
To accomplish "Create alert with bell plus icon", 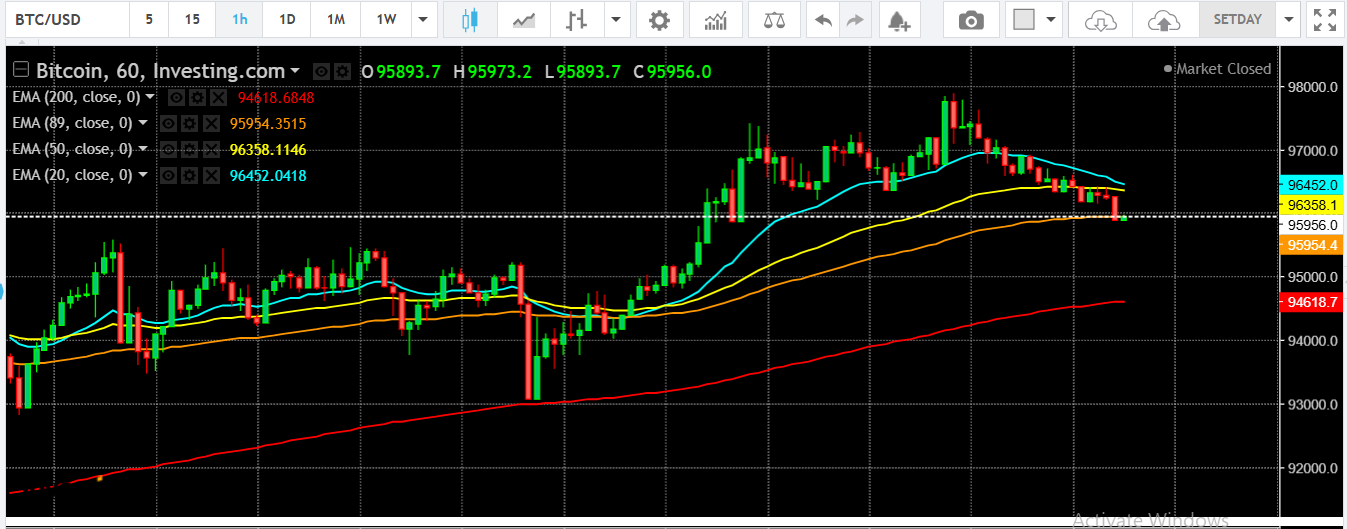I will 900,20.
